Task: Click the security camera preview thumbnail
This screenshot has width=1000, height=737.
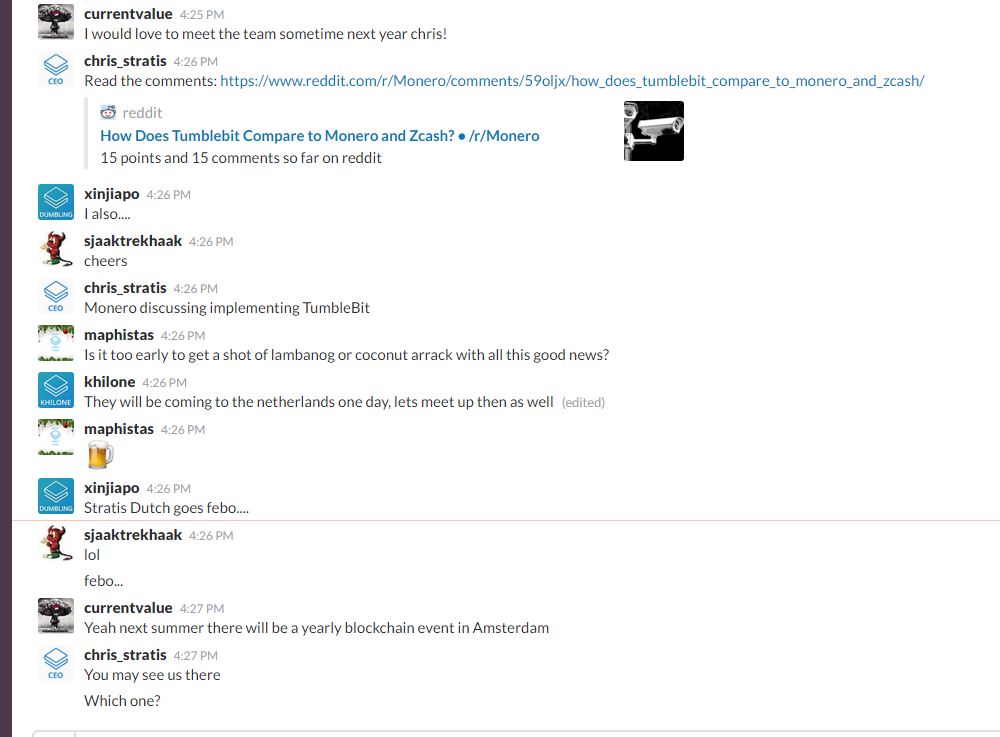Action: point(654,131)
